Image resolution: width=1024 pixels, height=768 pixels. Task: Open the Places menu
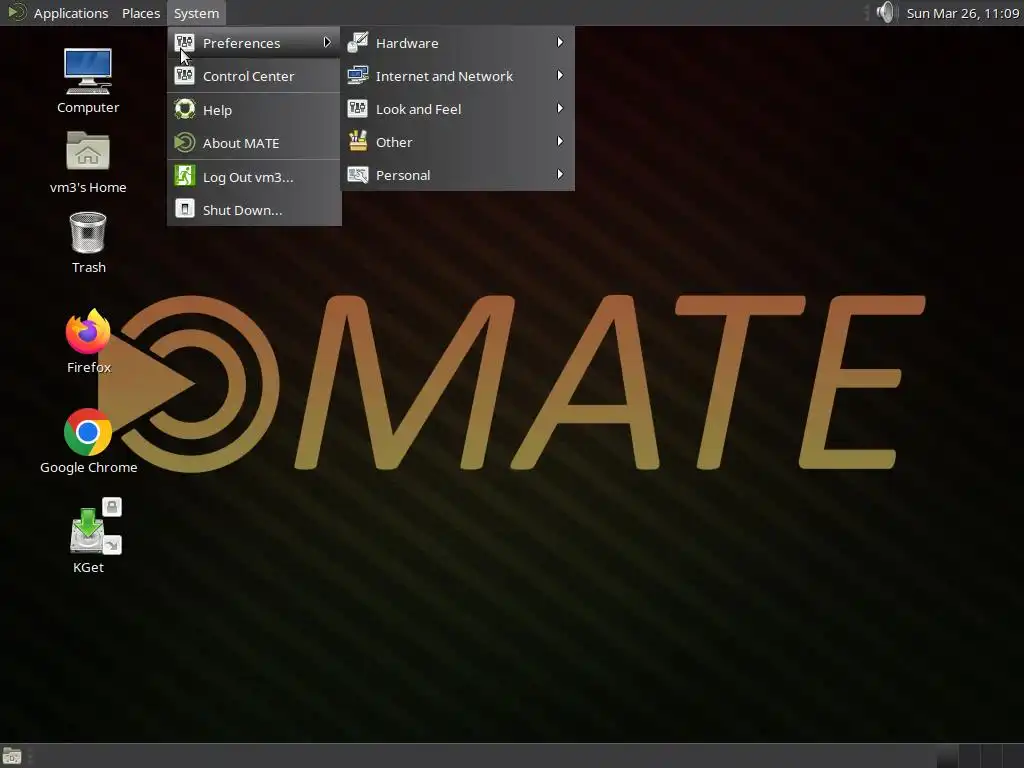point(140,13)
